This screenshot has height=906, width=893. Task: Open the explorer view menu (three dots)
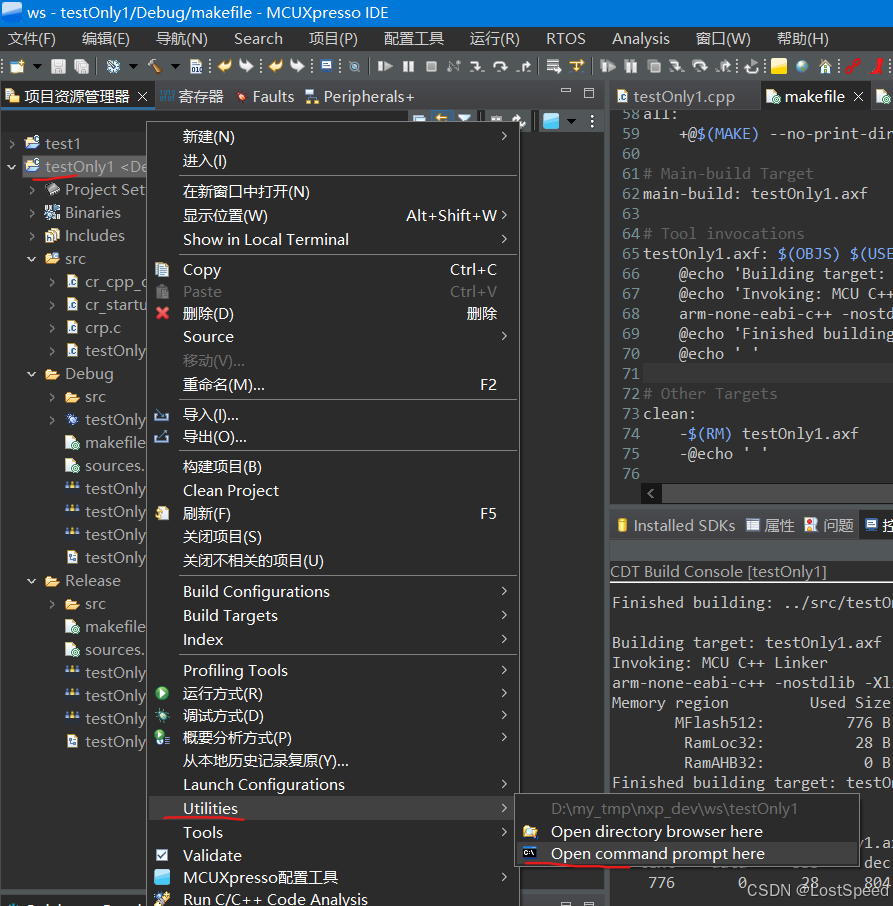[592, 121]
